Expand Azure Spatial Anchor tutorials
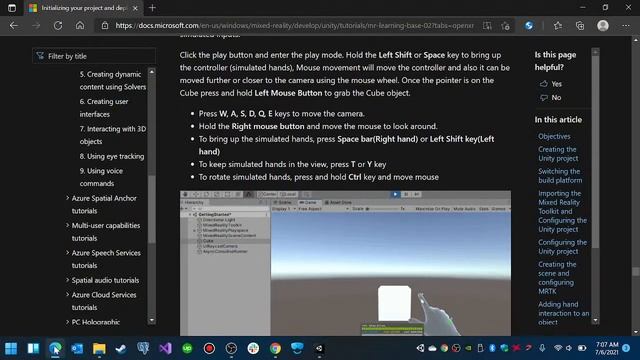This screenshot has width=640, height=360. [104, 204]
